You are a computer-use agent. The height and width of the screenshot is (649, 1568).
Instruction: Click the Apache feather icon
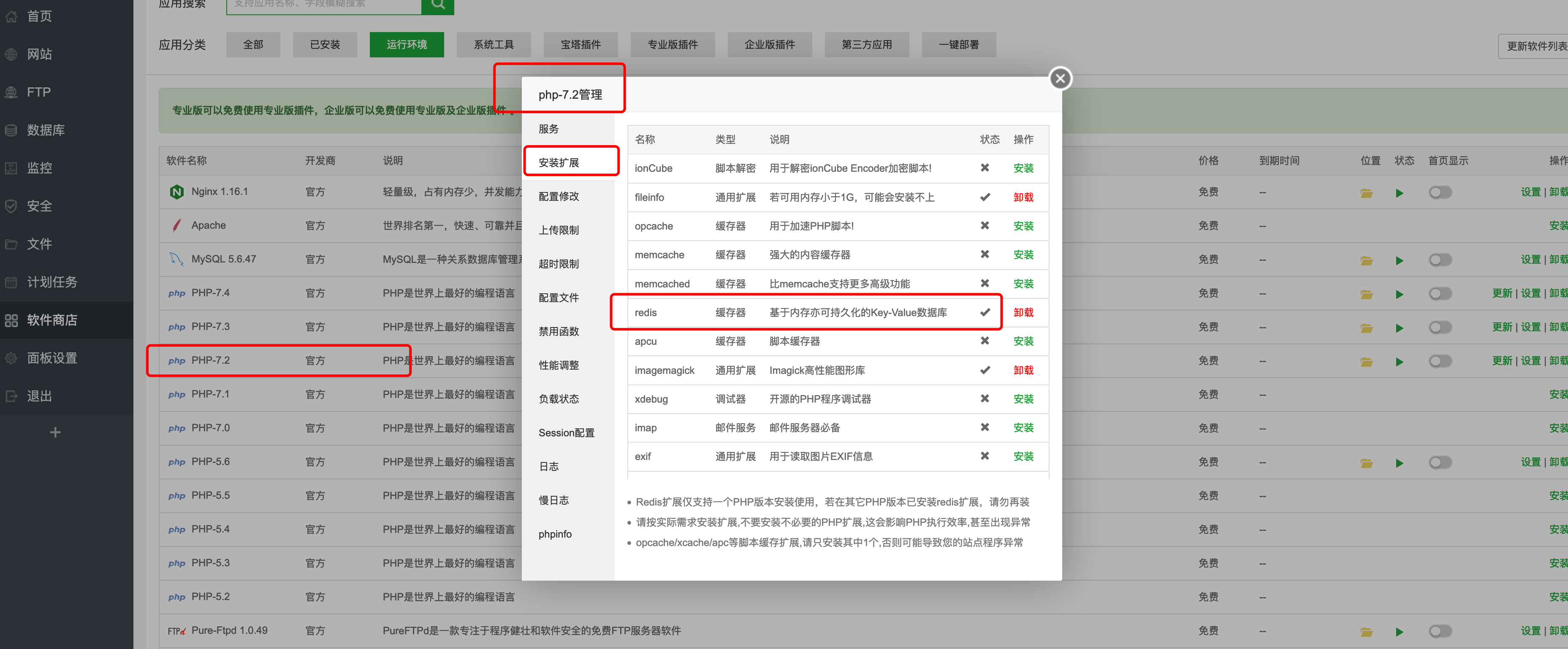[x=176, y=226]
